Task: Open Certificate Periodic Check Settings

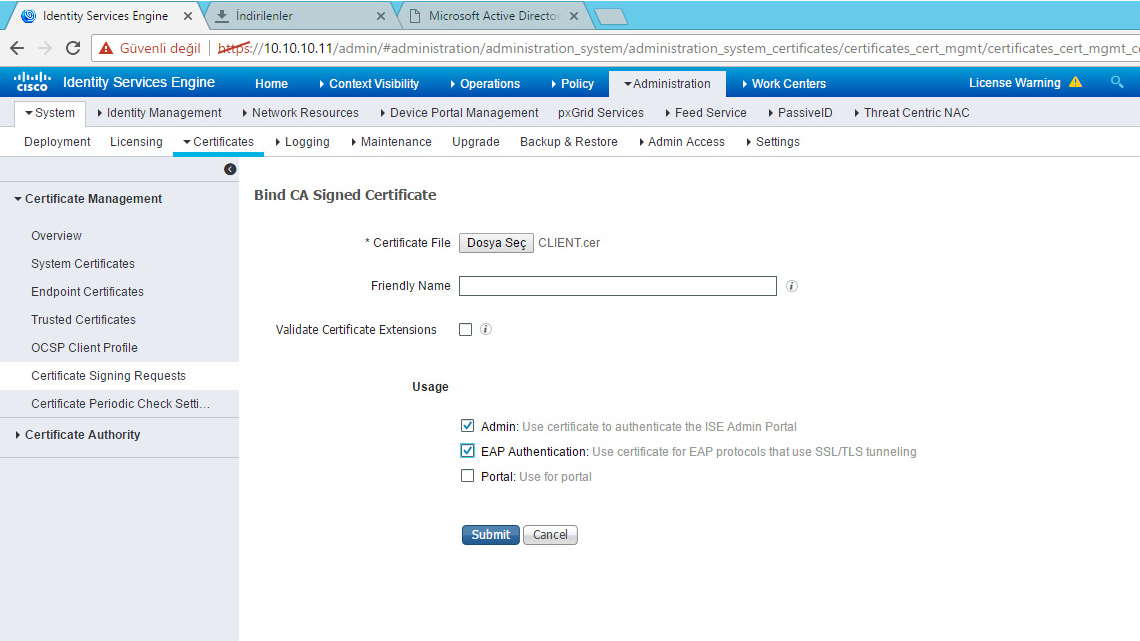Action: point(120,403)
